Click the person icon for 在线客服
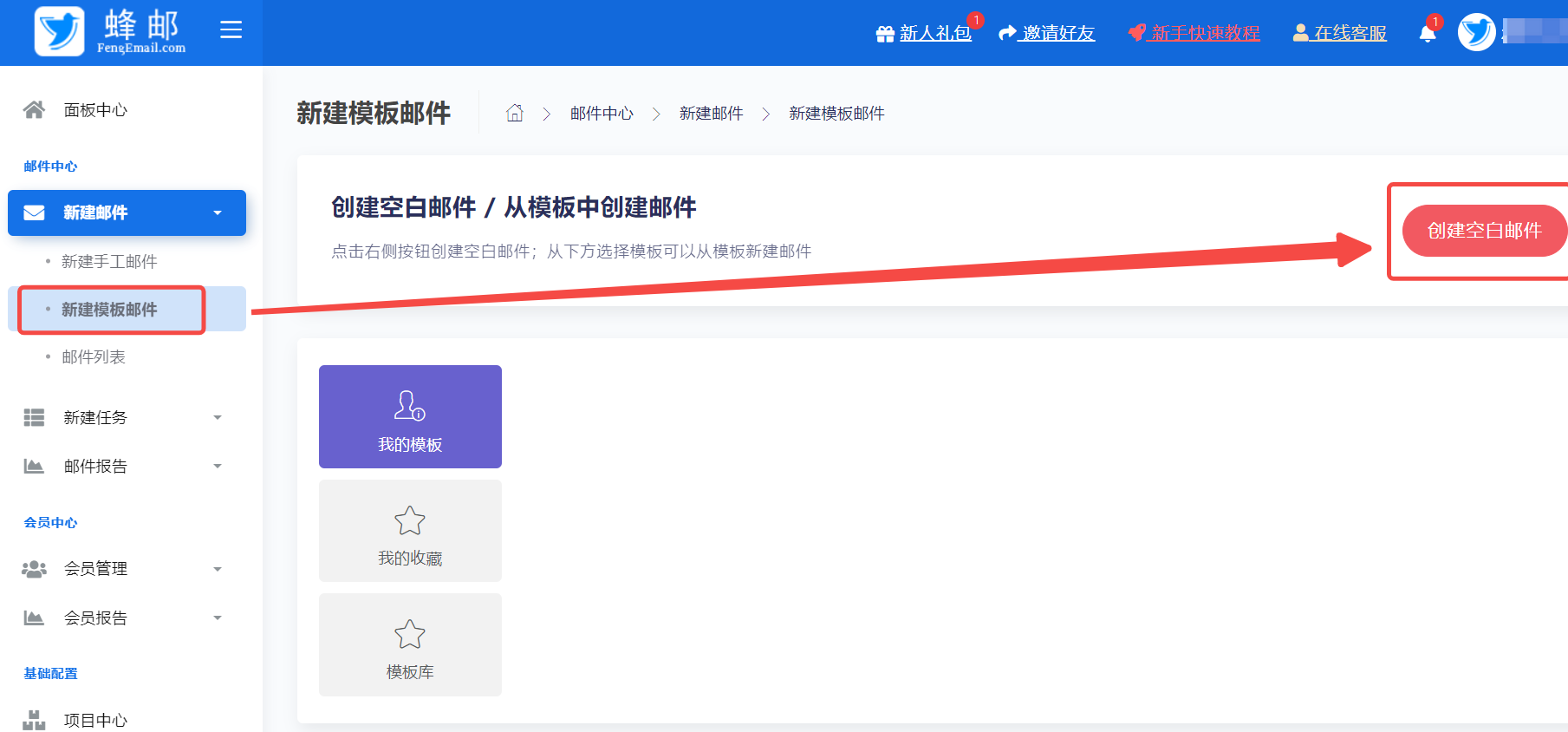This screenshot has width=1568, height=732. click(1300, 33)
